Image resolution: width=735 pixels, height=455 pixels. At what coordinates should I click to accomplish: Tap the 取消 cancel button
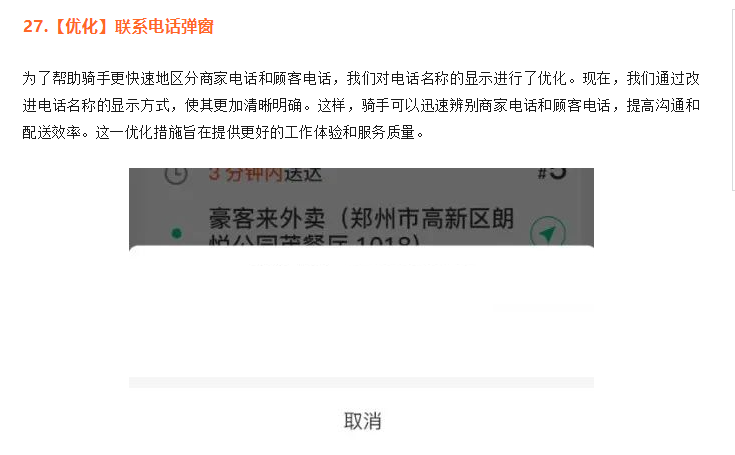pyautogui.click(x=362, y=421)
